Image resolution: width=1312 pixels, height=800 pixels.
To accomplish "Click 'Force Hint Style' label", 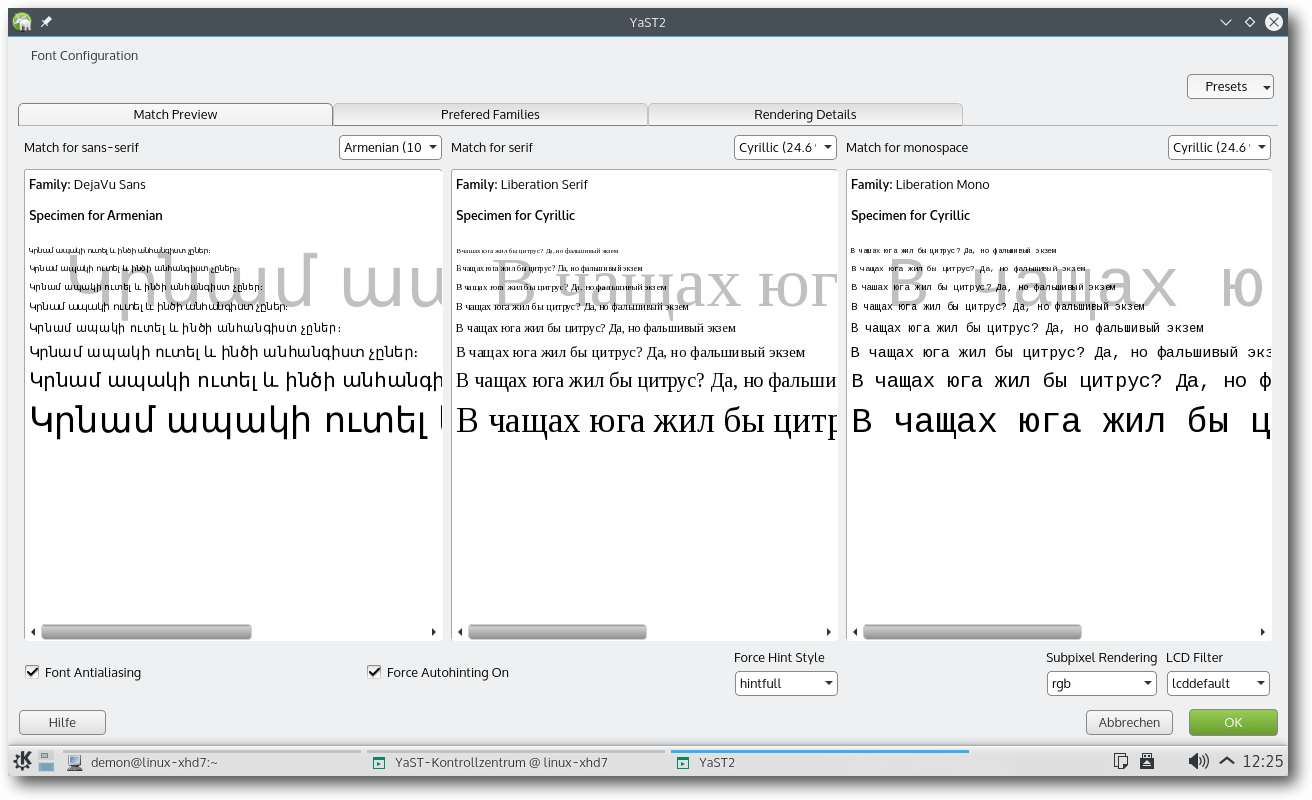I will pos(779,657).
